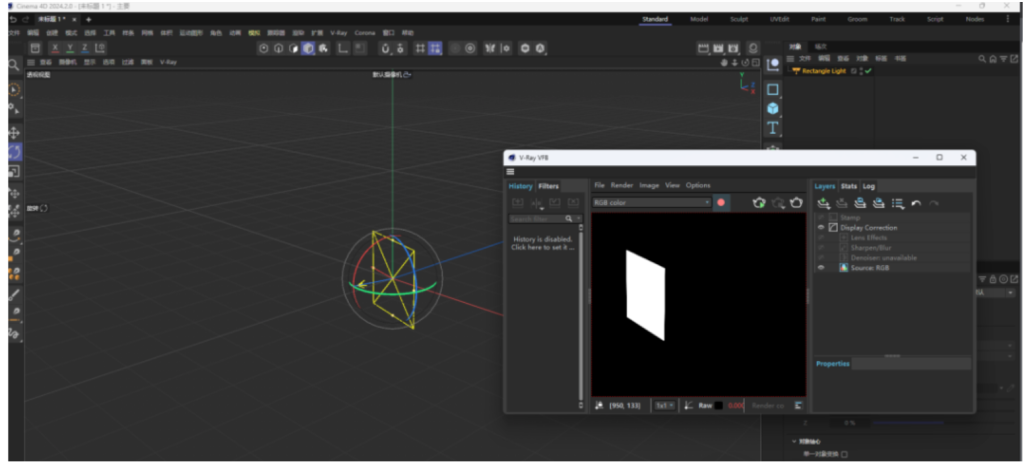Viewport: 1024px width, 464px height.
Task: Click the red circle channel button in VFB
Action: click(721, 203)
